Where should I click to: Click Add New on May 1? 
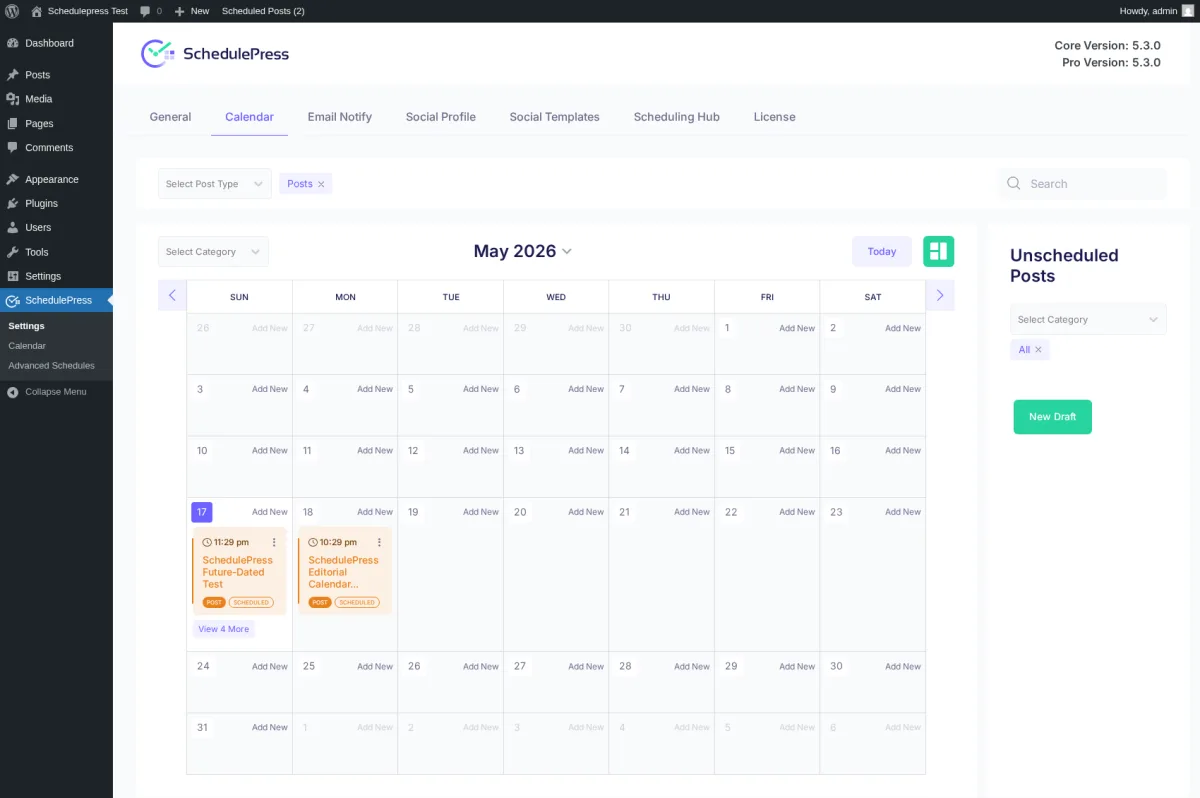(797, 328)
